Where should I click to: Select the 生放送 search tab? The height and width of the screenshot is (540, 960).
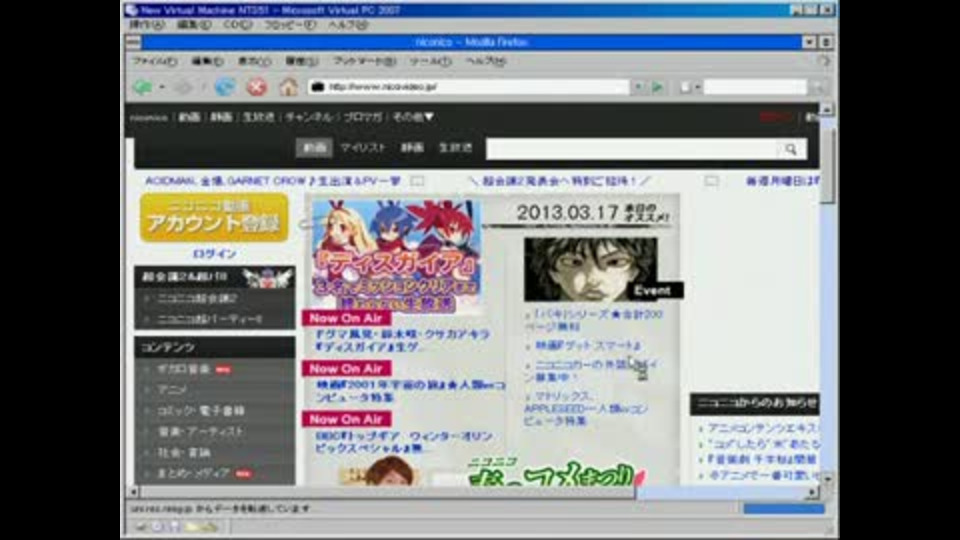tap(455, 148)
